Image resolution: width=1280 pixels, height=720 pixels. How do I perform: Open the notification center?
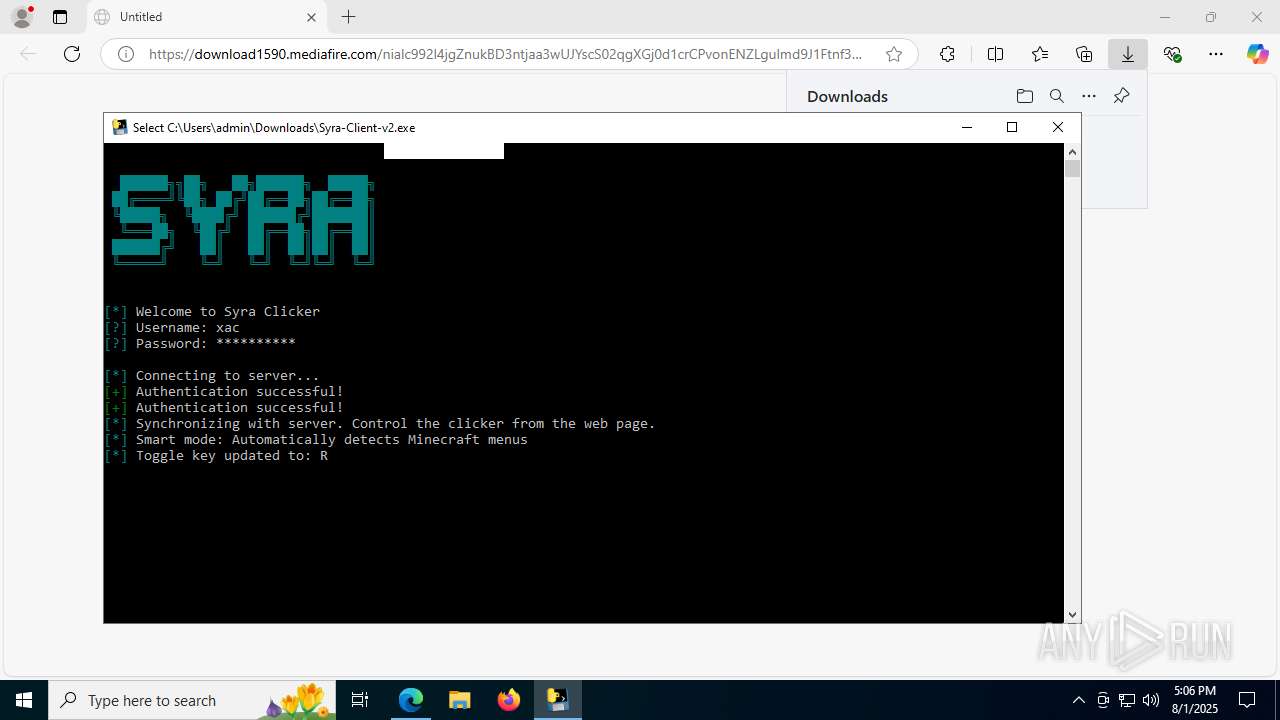coord(1247,700)
